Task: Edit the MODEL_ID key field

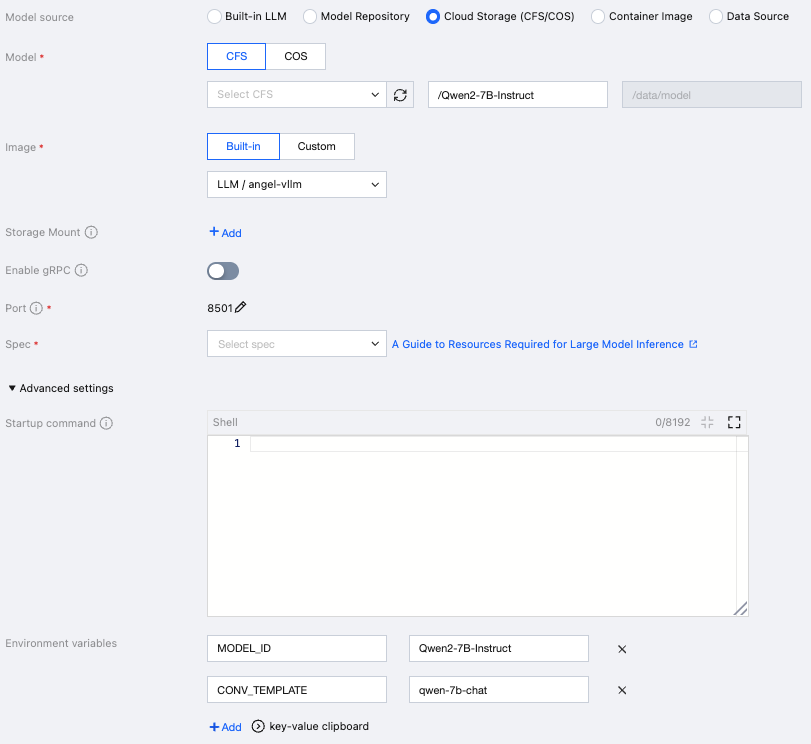Action: (297, 648)
